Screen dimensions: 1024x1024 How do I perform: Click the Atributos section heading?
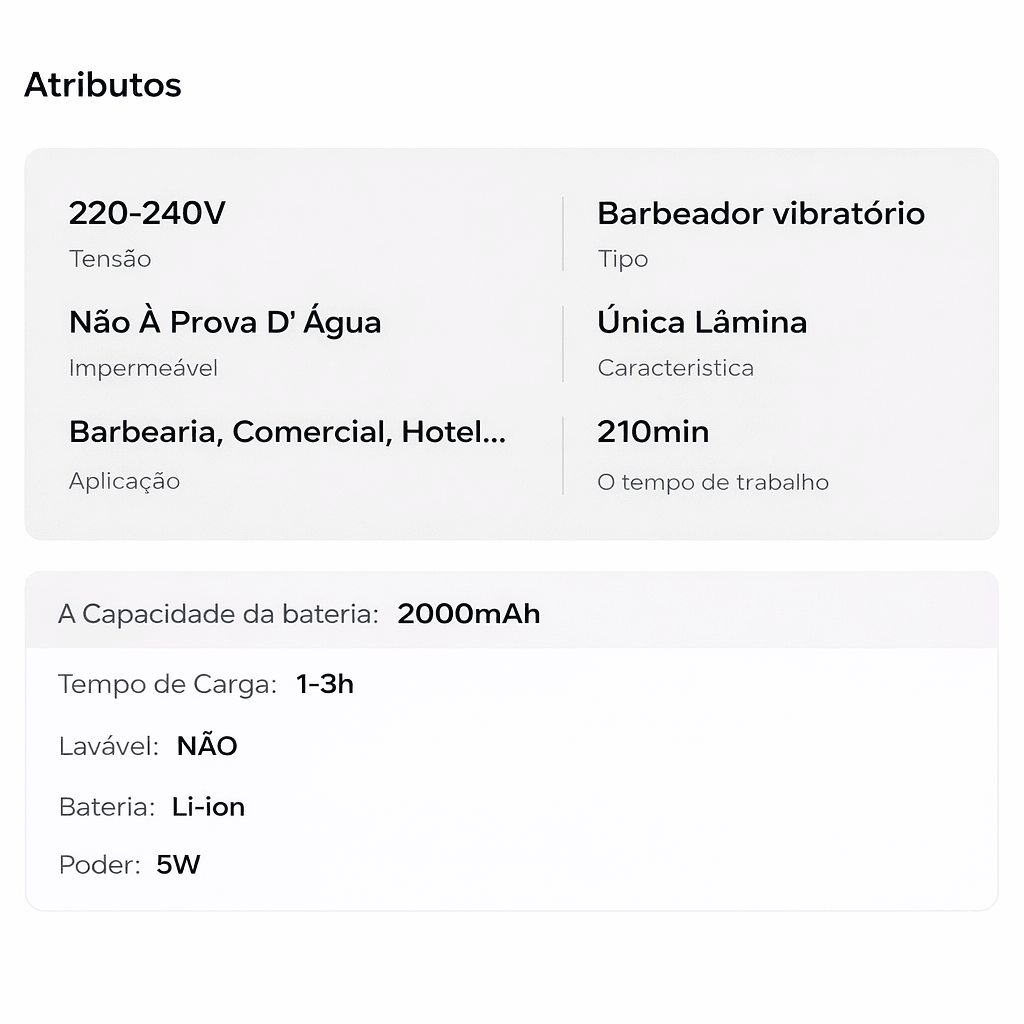[x=103, y=85]
